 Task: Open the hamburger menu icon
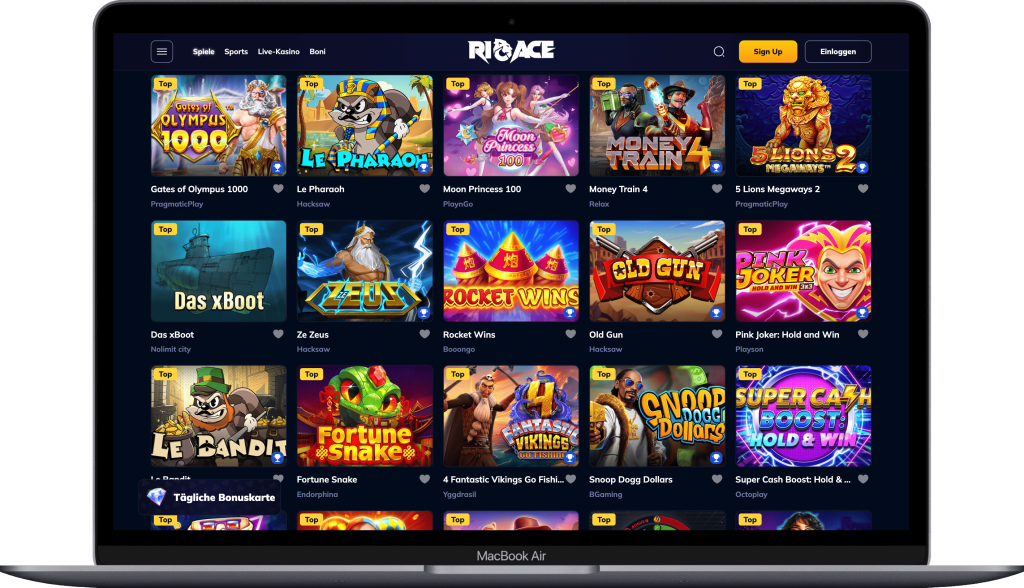pos(162,52)
